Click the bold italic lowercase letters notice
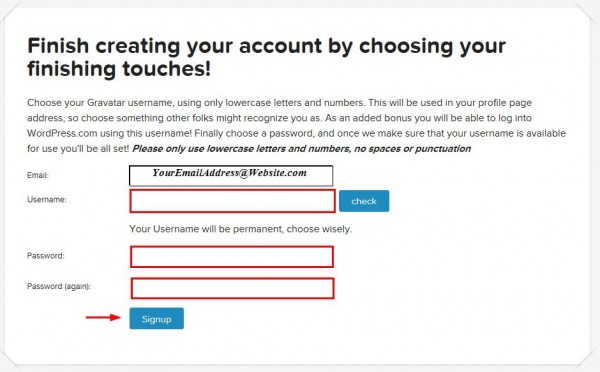Image resolution: width=600 pixels, height=372 pixels. (x=302, y=148)
